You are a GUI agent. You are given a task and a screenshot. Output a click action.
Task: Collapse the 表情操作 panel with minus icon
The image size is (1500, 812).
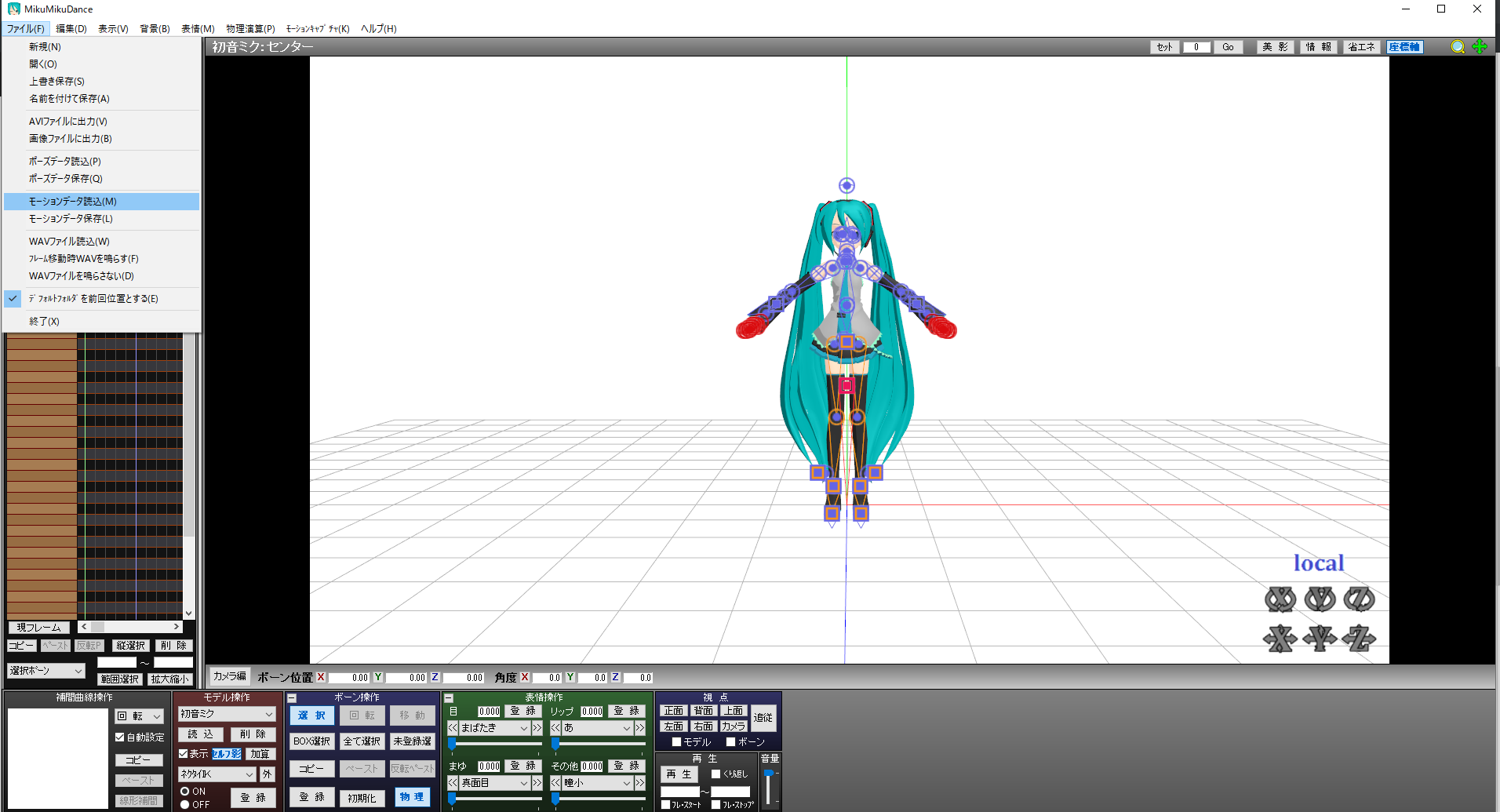449,697
